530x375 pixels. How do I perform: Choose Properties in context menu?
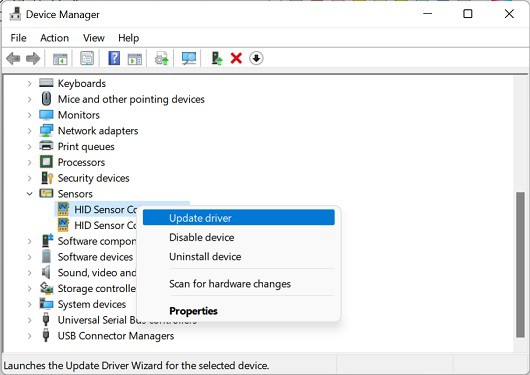(239, 311)
